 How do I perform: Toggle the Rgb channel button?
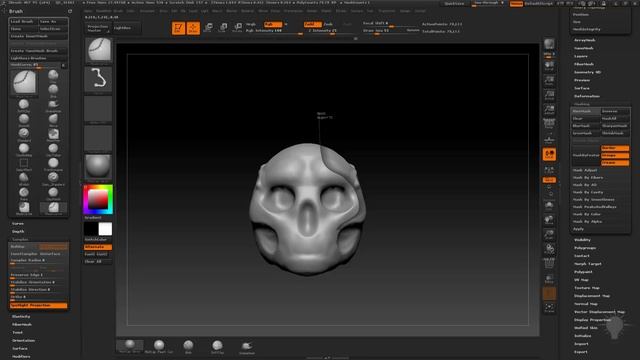pos(273,24)
